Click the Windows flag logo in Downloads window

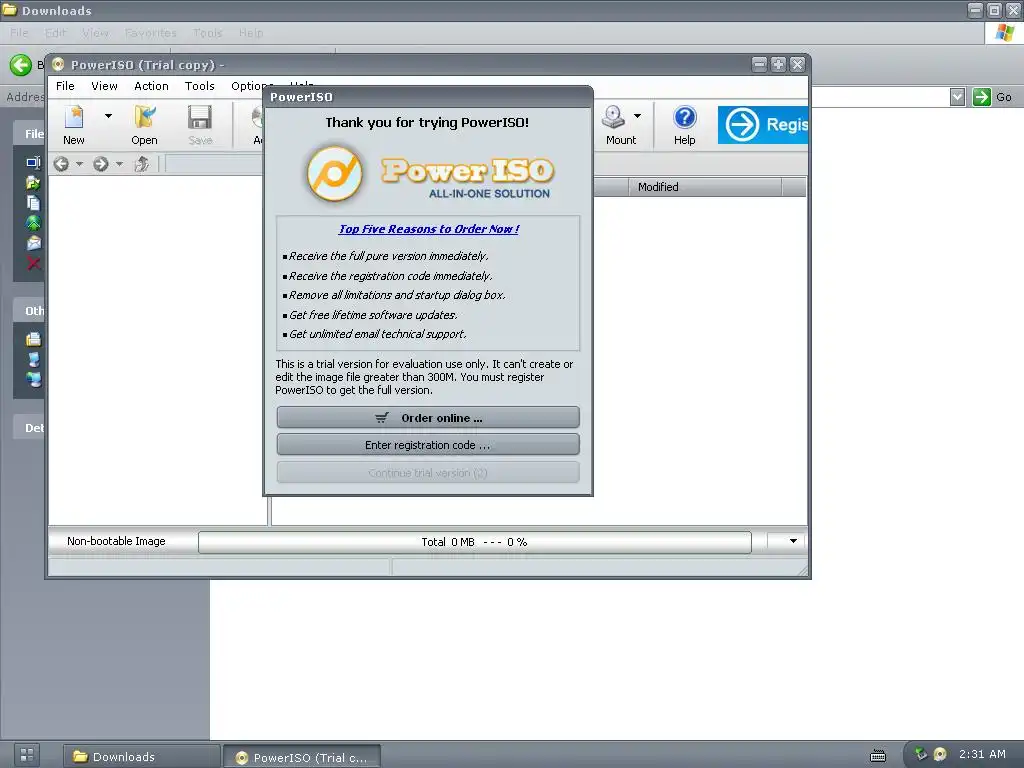point(1004,33)
